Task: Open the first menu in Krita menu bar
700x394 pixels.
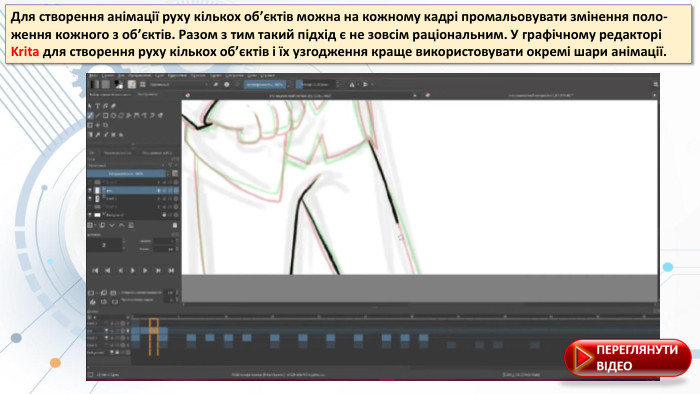Action: point(93,76)
